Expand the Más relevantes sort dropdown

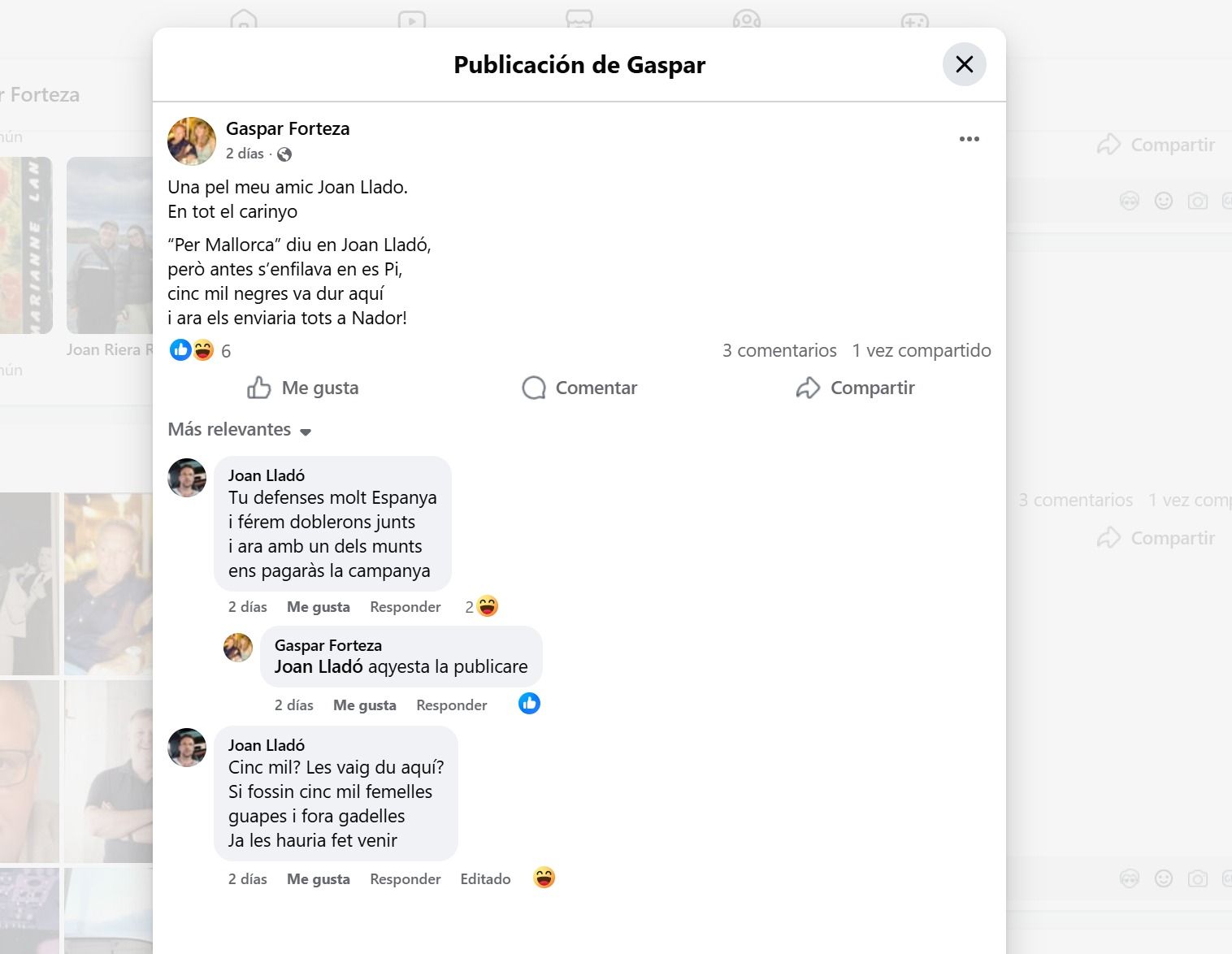[x=240, y=430]
